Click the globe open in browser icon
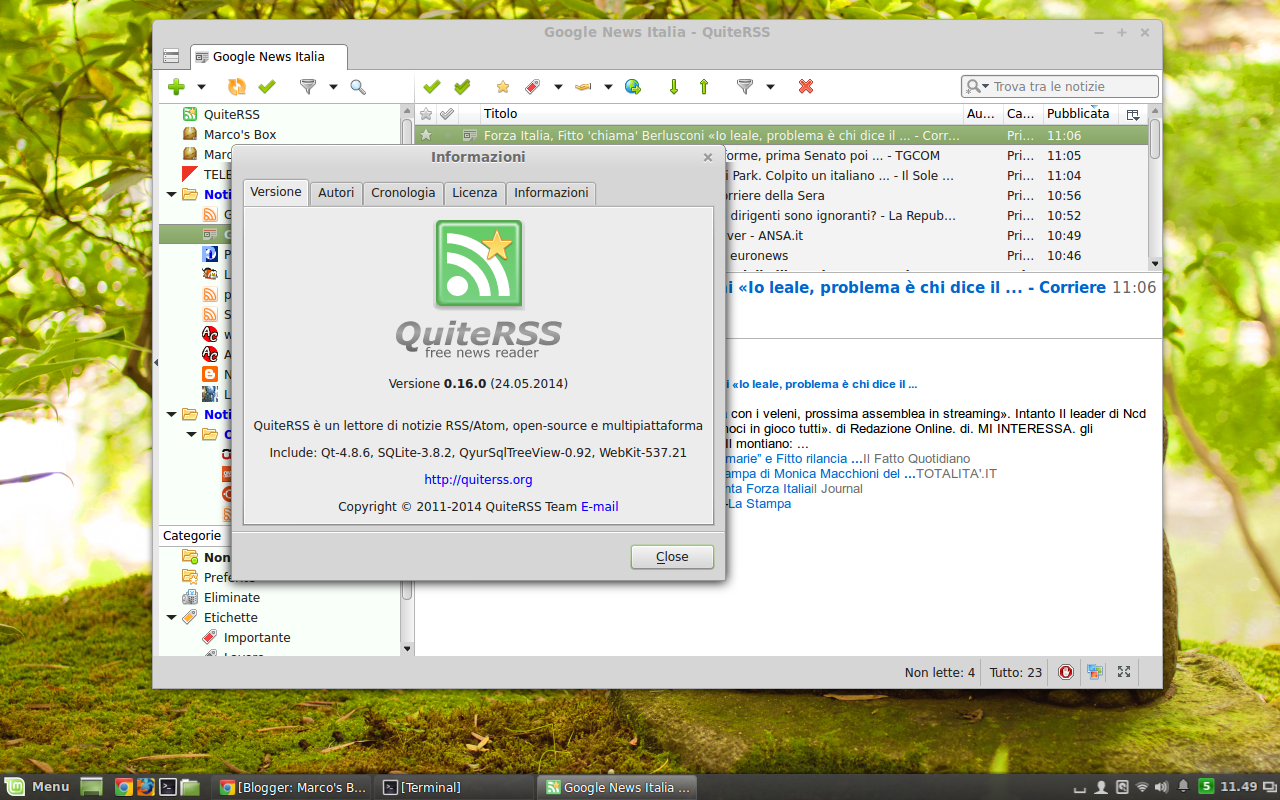The height and width of the screenshot is (800, 1280). 633,87
